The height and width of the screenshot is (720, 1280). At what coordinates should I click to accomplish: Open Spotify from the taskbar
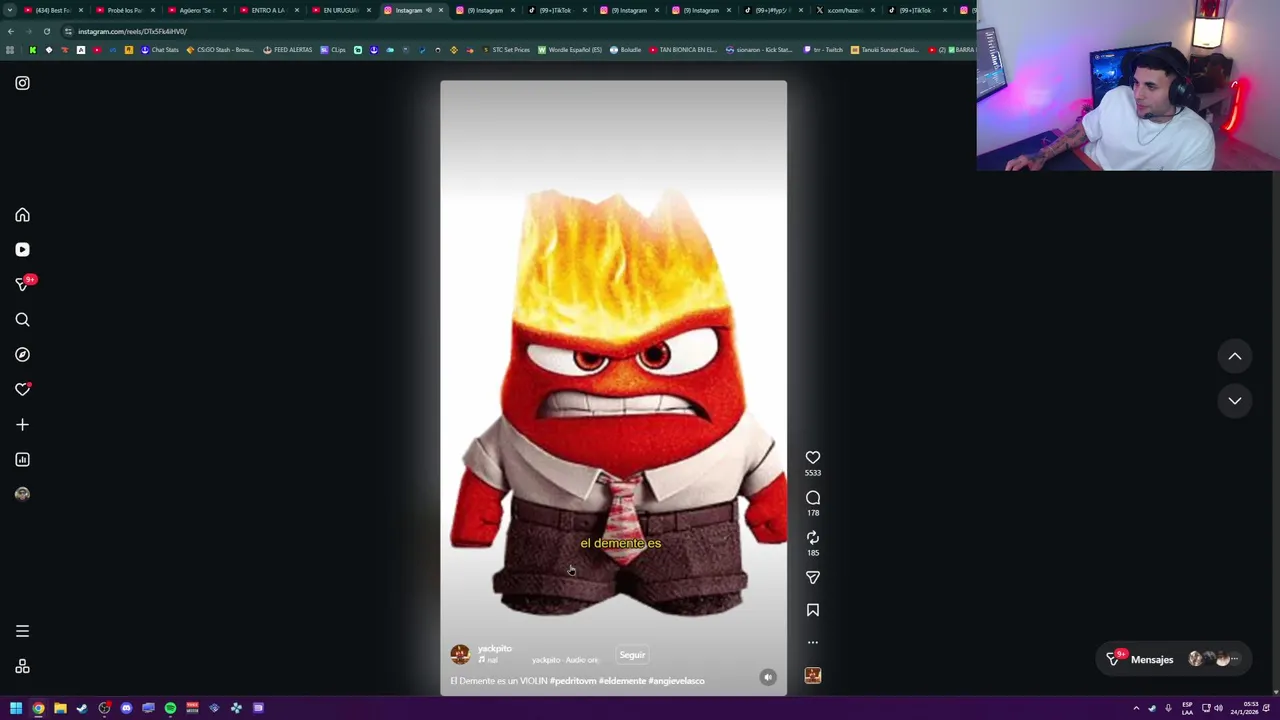pyautogui.click(x=170, y=708)
